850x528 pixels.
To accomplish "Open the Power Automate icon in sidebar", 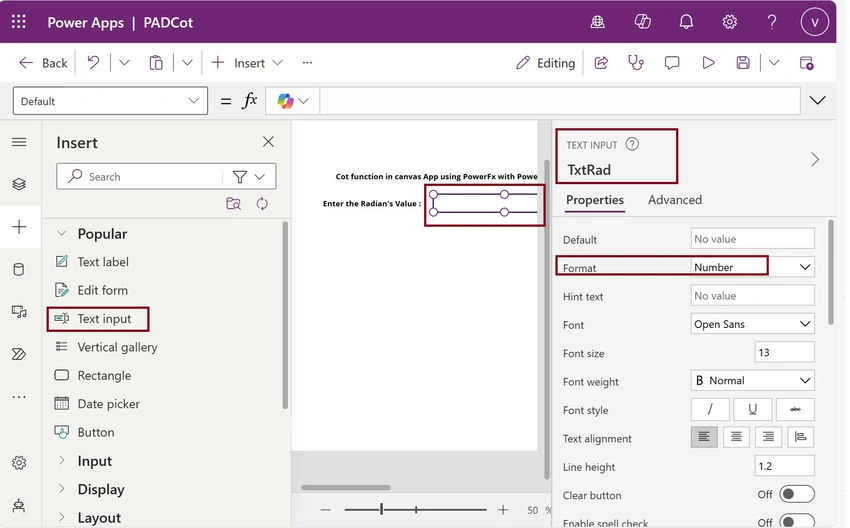I will point(19,354).
